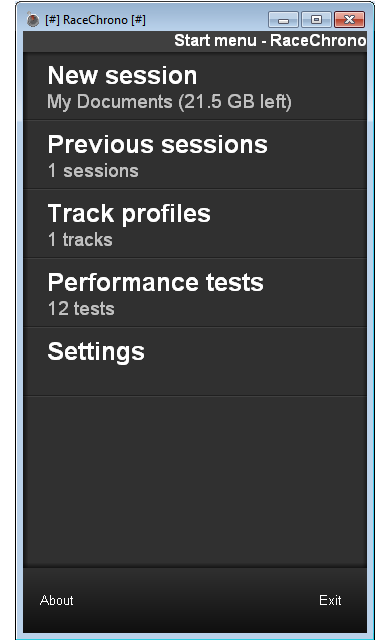
Task: Click the "1 tracks" count label
Action: [80, 240]
